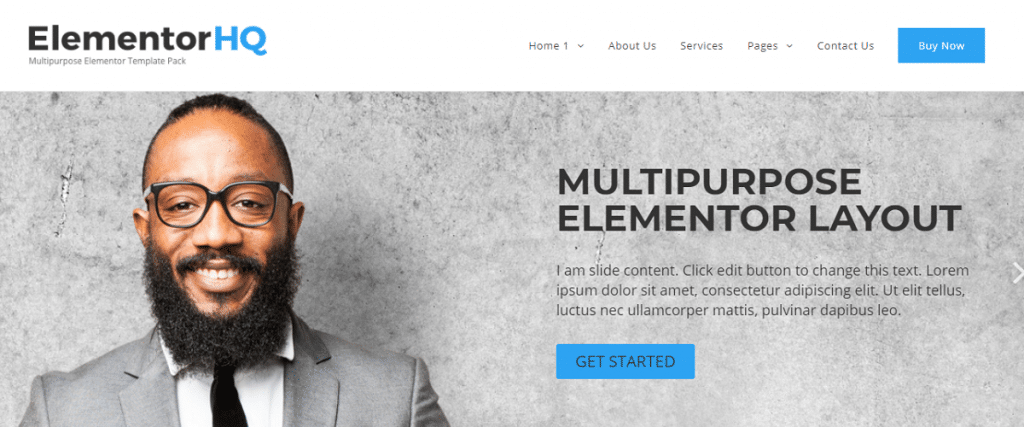Click the Multipurpose Elementor Template Pack tagline

[x=107, y=61]
